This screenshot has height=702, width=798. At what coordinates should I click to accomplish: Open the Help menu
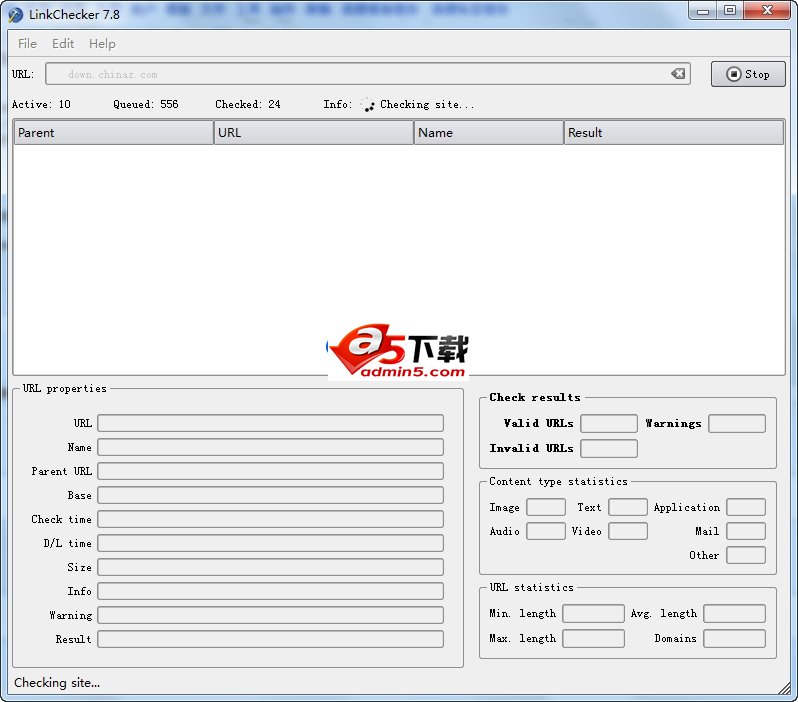[x=102, y=44]
